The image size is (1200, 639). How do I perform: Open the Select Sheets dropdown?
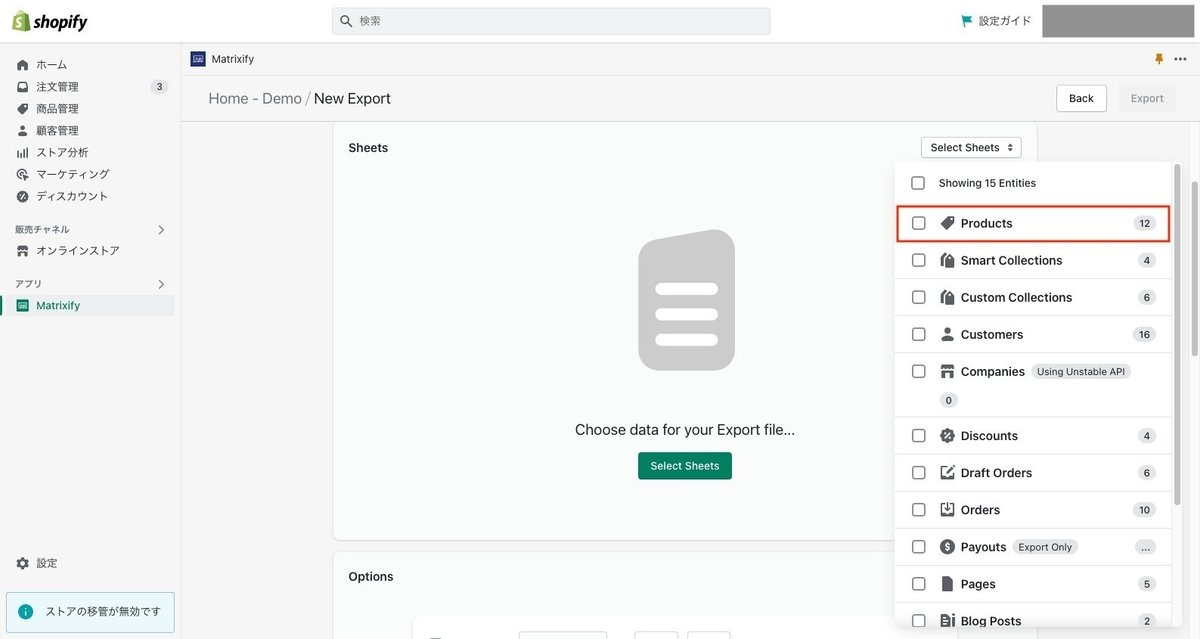(x=970, y=147)
